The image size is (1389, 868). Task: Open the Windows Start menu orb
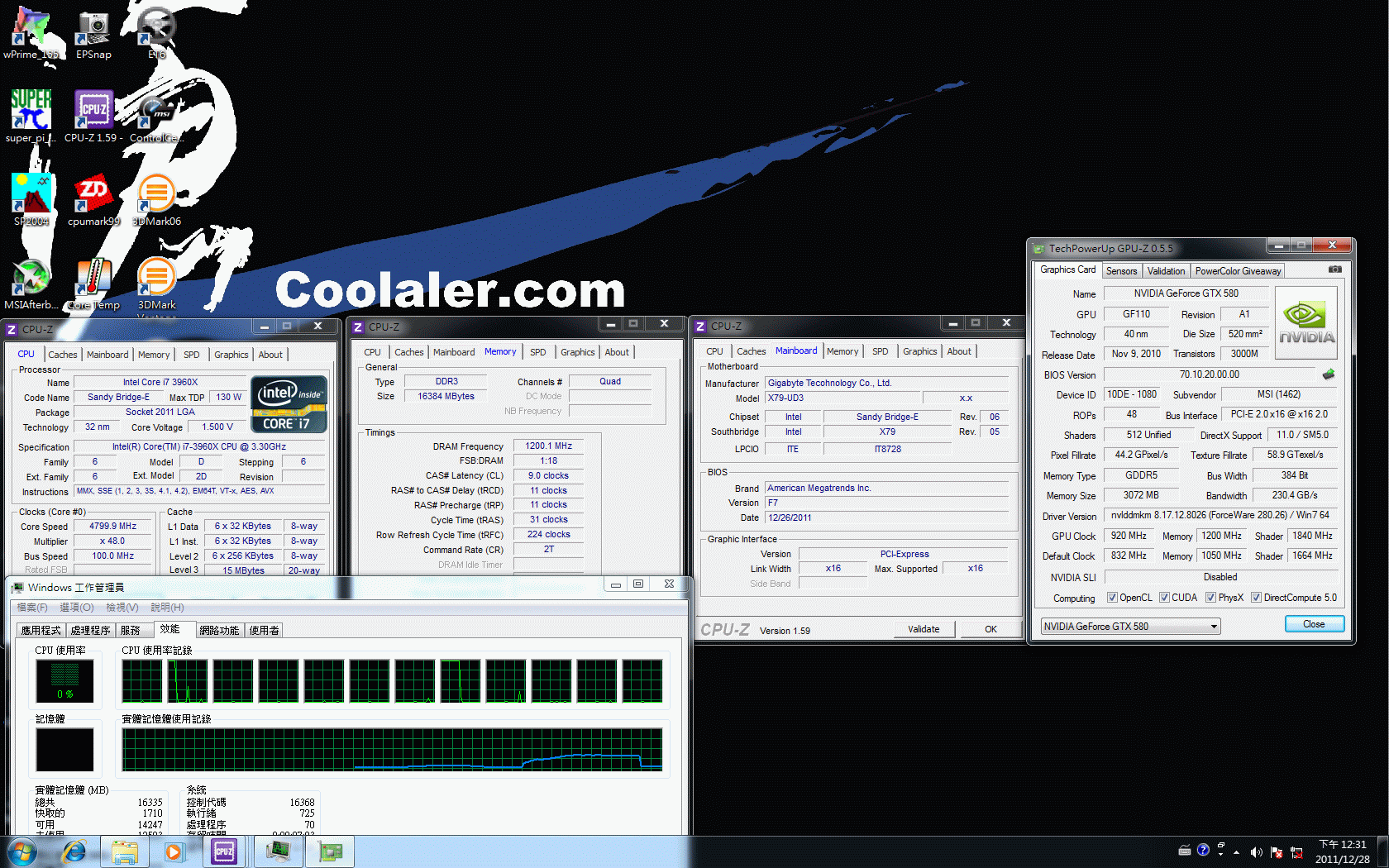tap(22, 851)
